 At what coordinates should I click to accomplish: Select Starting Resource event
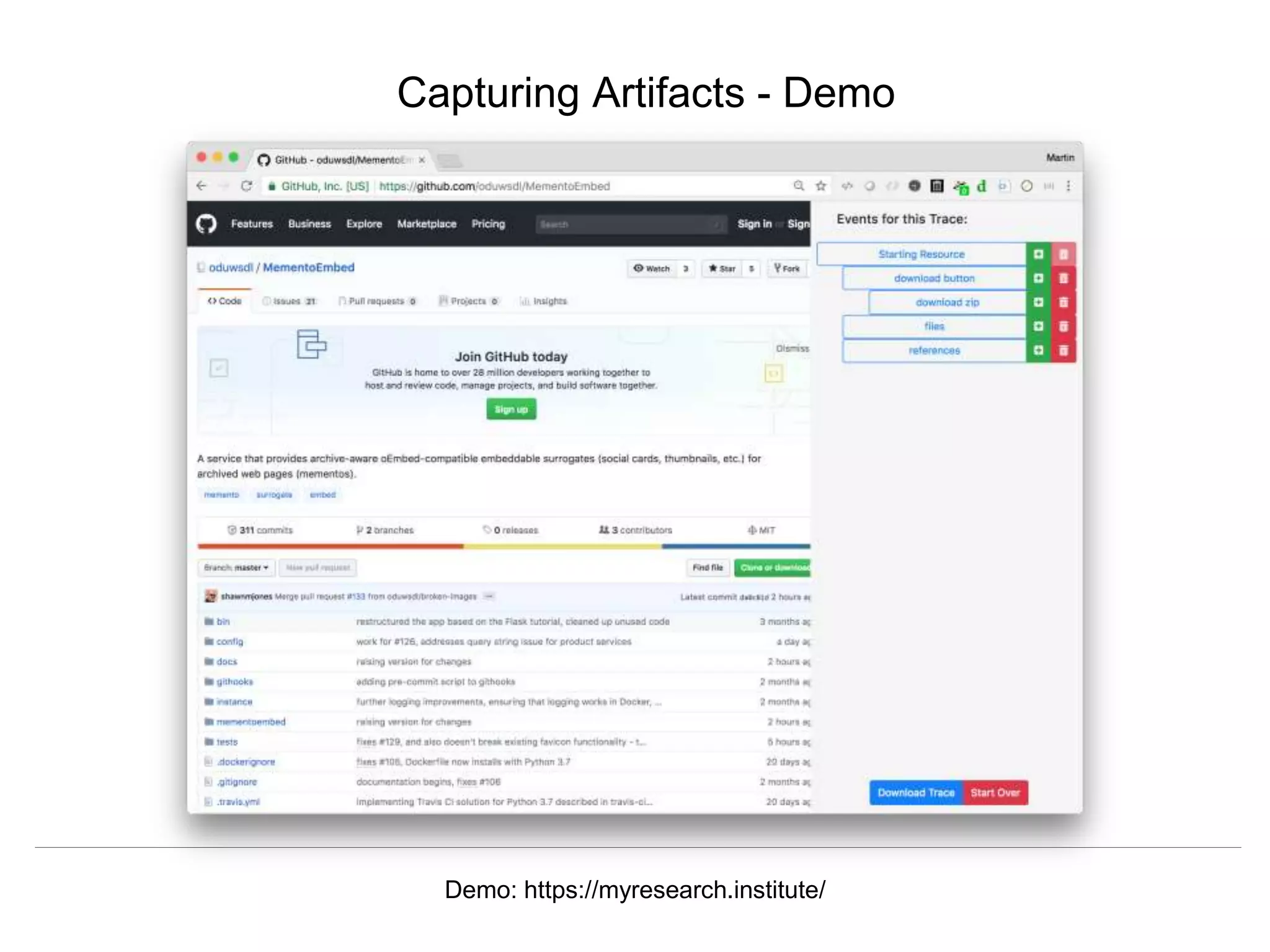click(921, 254)
